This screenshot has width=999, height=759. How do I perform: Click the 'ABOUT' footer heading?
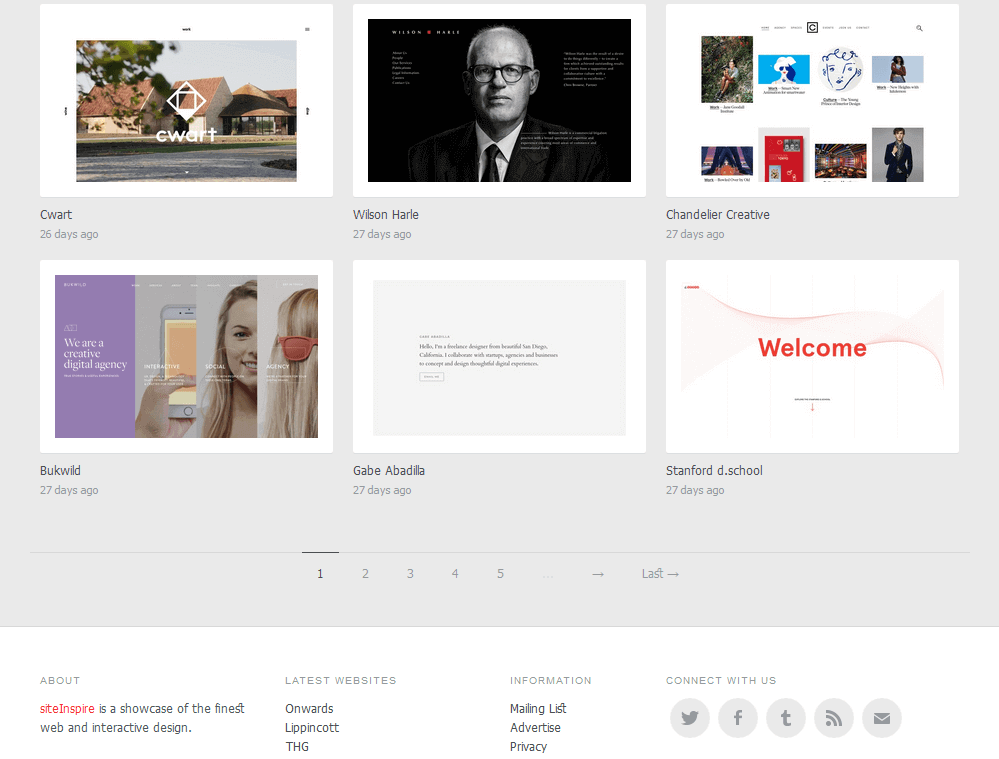coord(60,681)
